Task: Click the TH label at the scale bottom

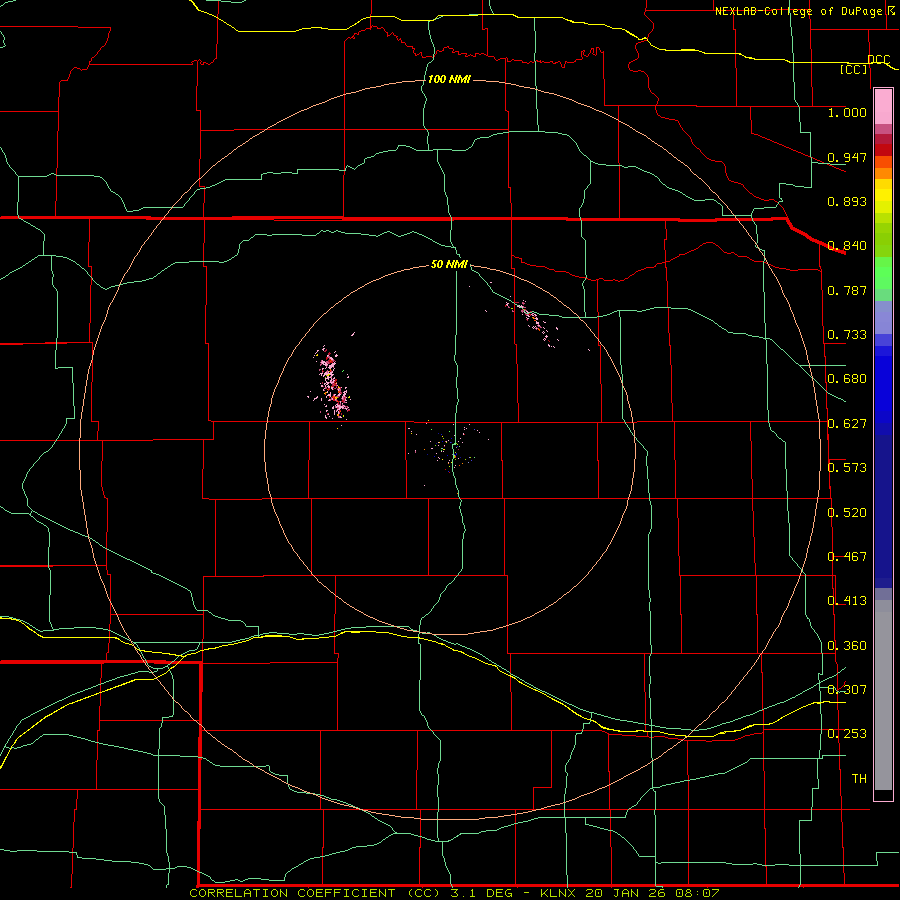Action: pos(859,779)
